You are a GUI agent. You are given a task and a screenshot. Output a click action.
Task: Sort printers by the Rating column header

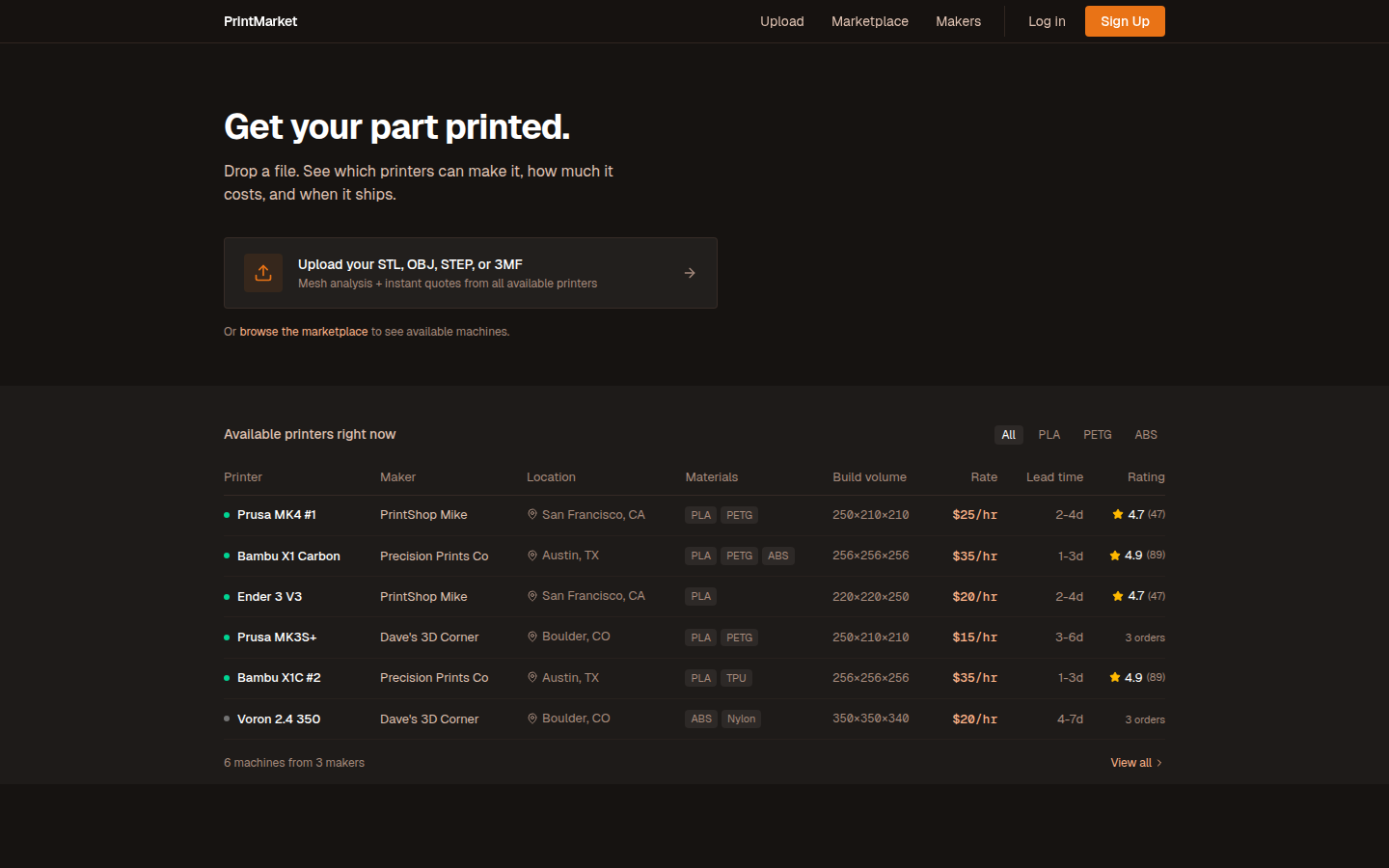click(1146, 476)
